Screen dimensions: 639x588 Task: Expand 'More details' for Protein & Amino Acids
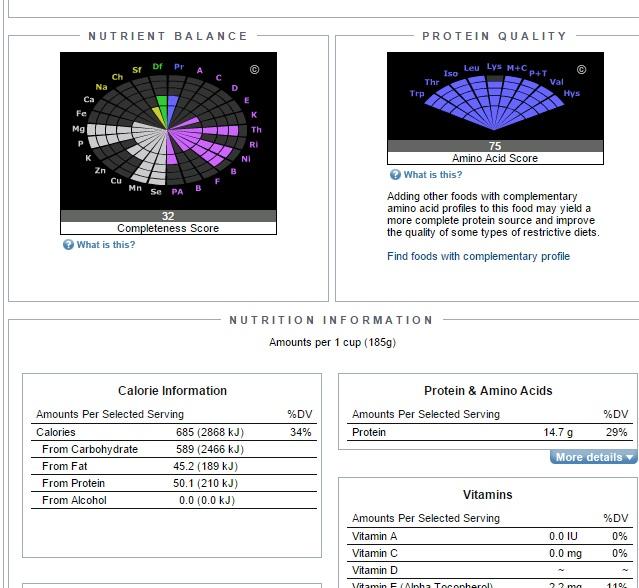pyautogui.click(x=593, y=457)
